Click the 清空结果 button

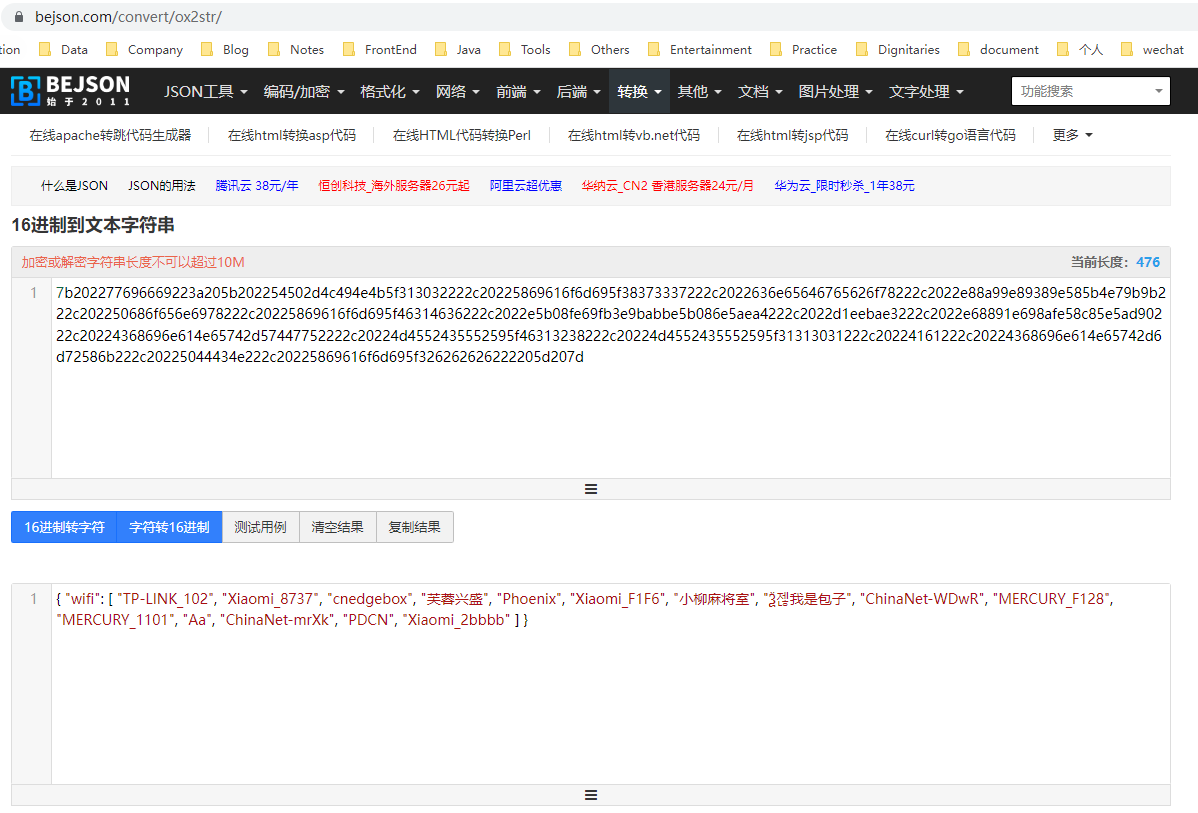[x=337, y=527]
